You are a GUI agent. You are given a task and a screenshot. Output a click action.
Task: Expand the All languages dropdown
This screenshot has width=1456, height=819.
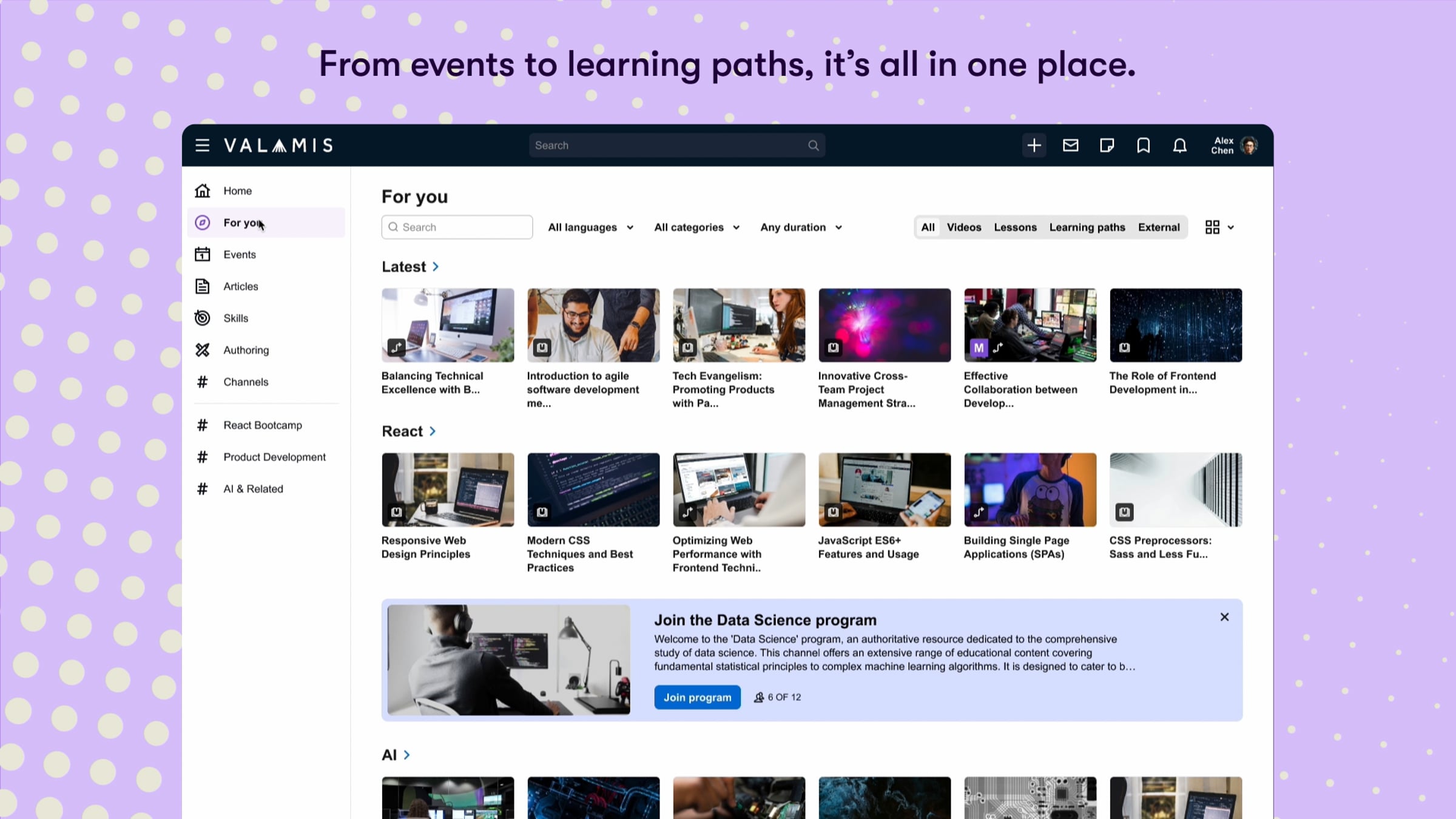point(590,227)
